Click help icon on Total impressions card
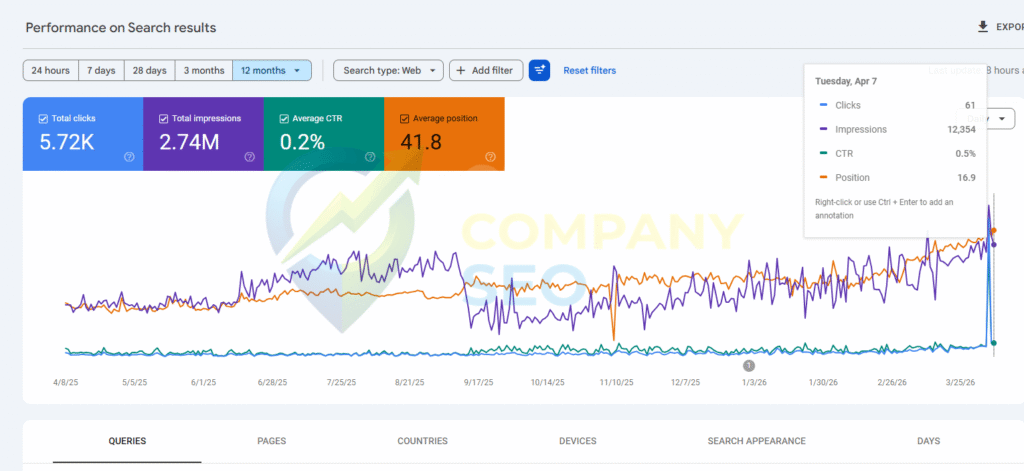The image size is (1024, 471). point(249,157)
